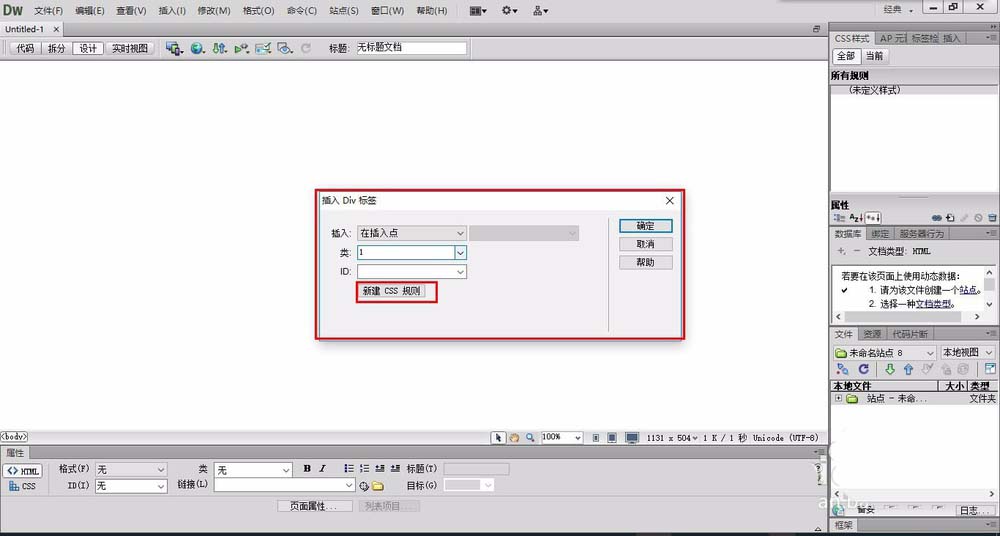Click the preview in browser globe icon
This screenshot has width=1000, height=536.
198,48
